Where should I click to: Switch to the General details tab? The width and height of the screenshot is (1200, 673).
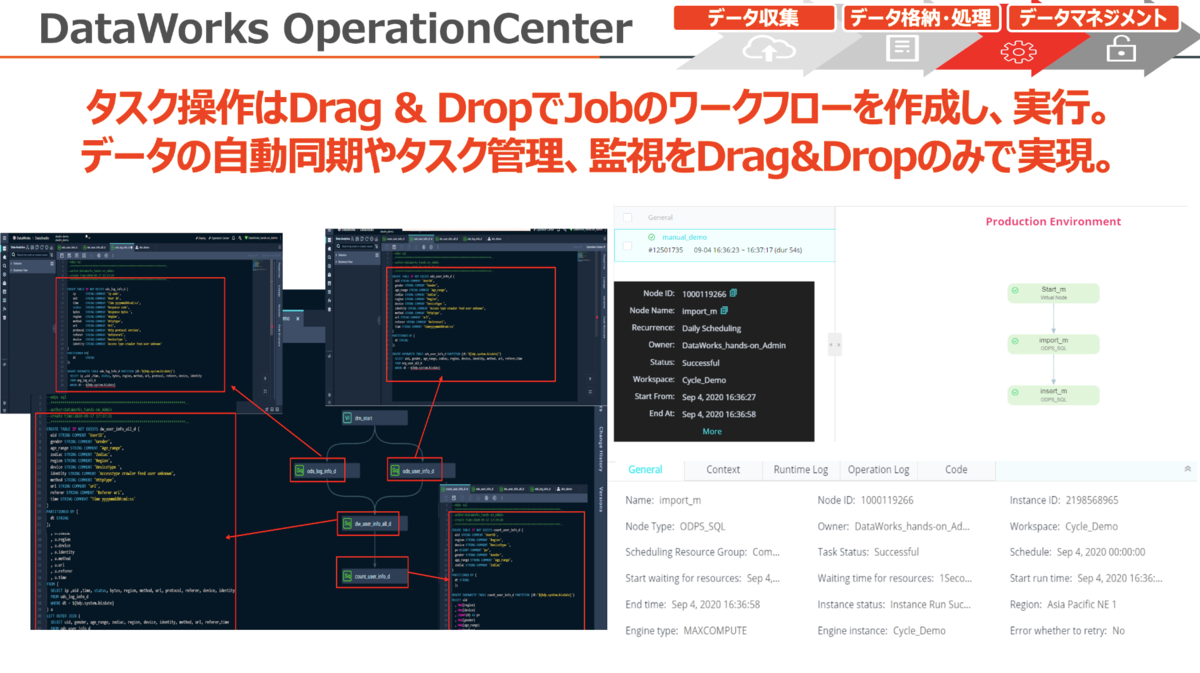click(645, 469)
